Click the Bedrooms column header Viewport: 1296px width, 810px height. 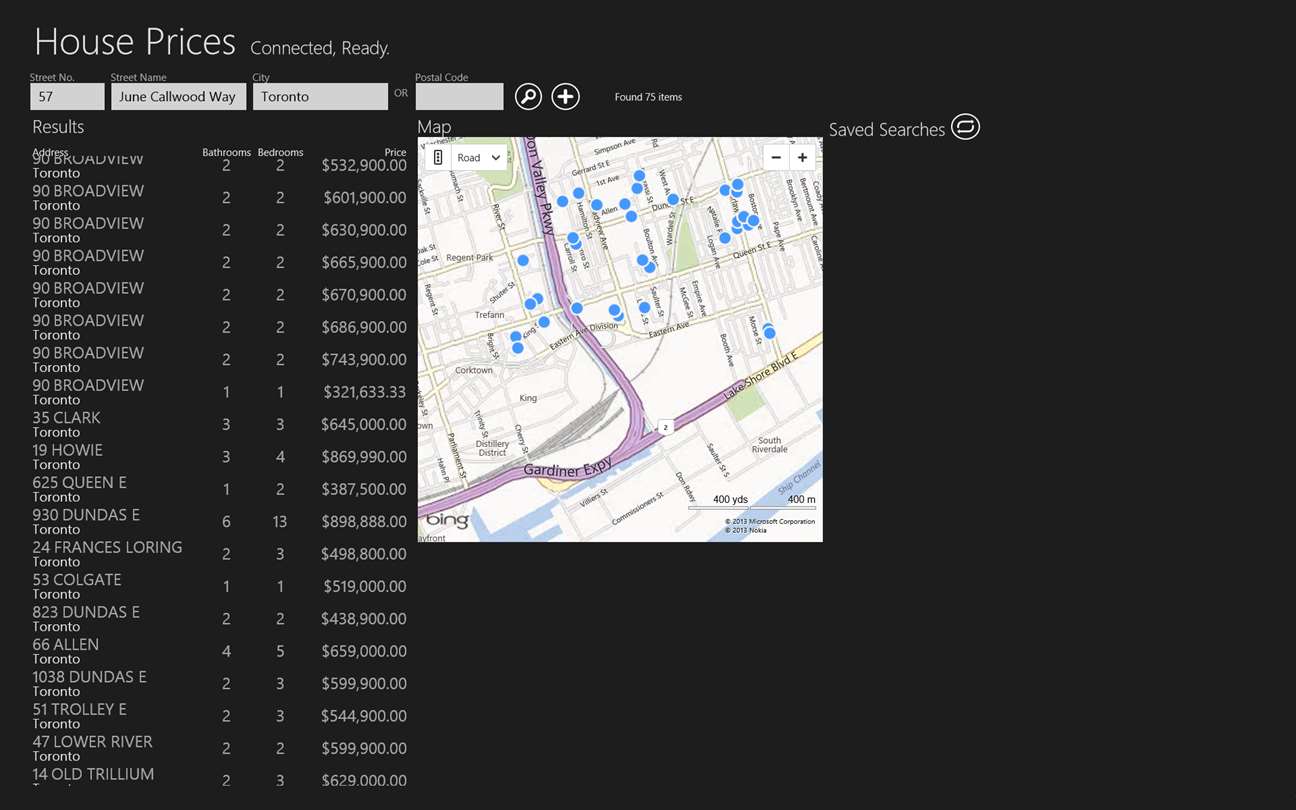click(280, 152)
